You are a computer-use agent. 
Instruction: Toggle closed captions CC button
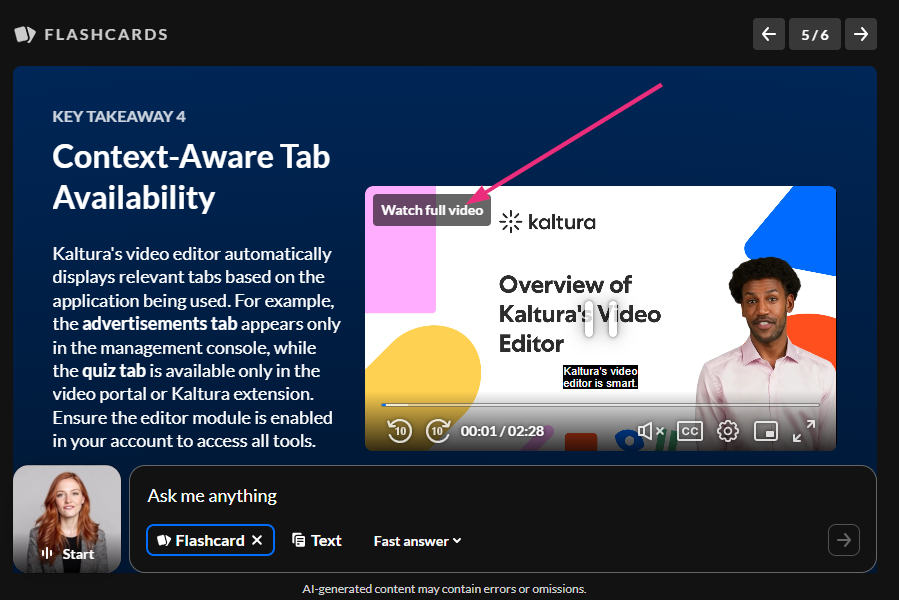(x=690, y=431)
